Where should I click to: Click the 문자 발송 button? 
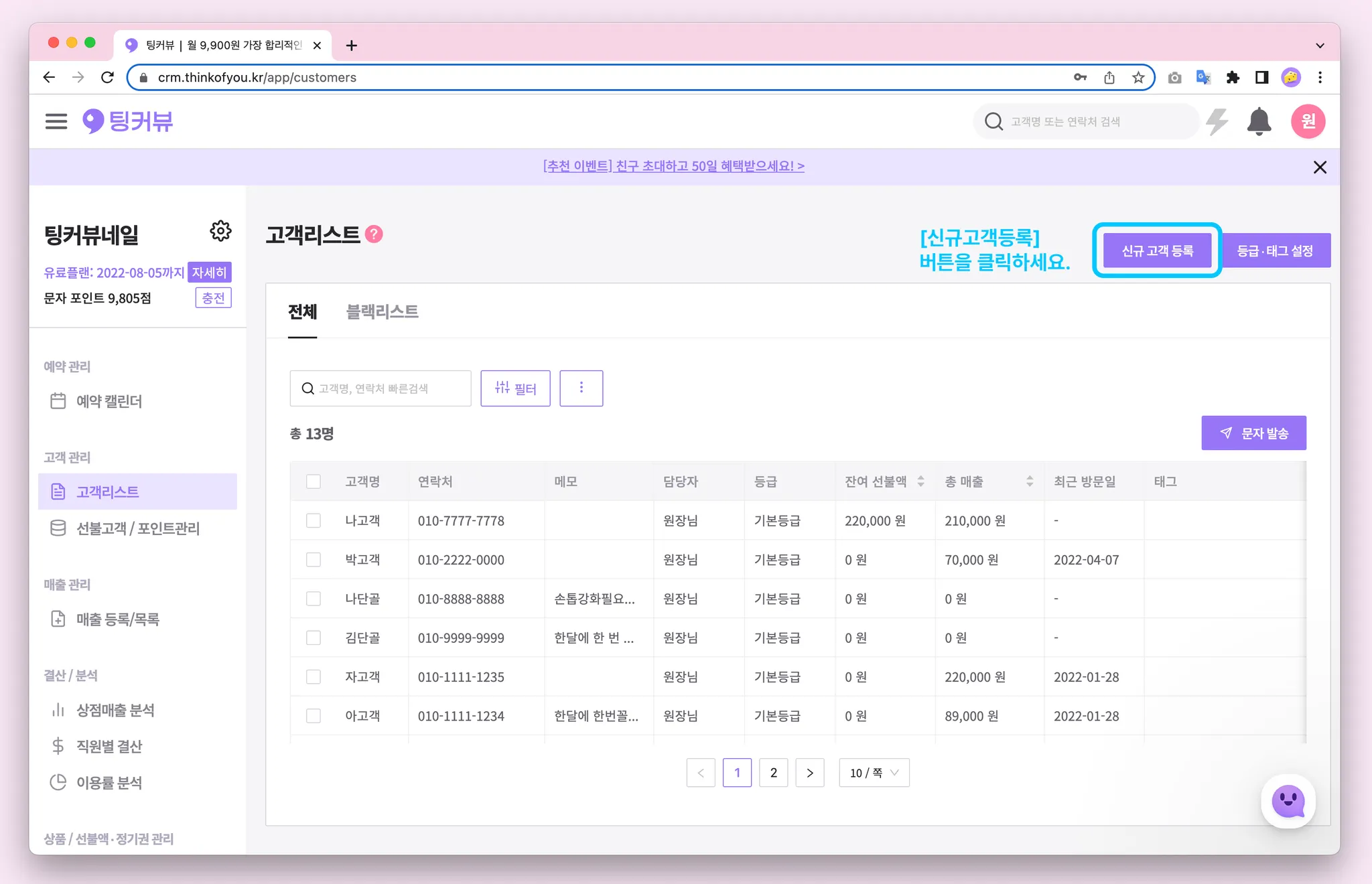[1253, 433]
